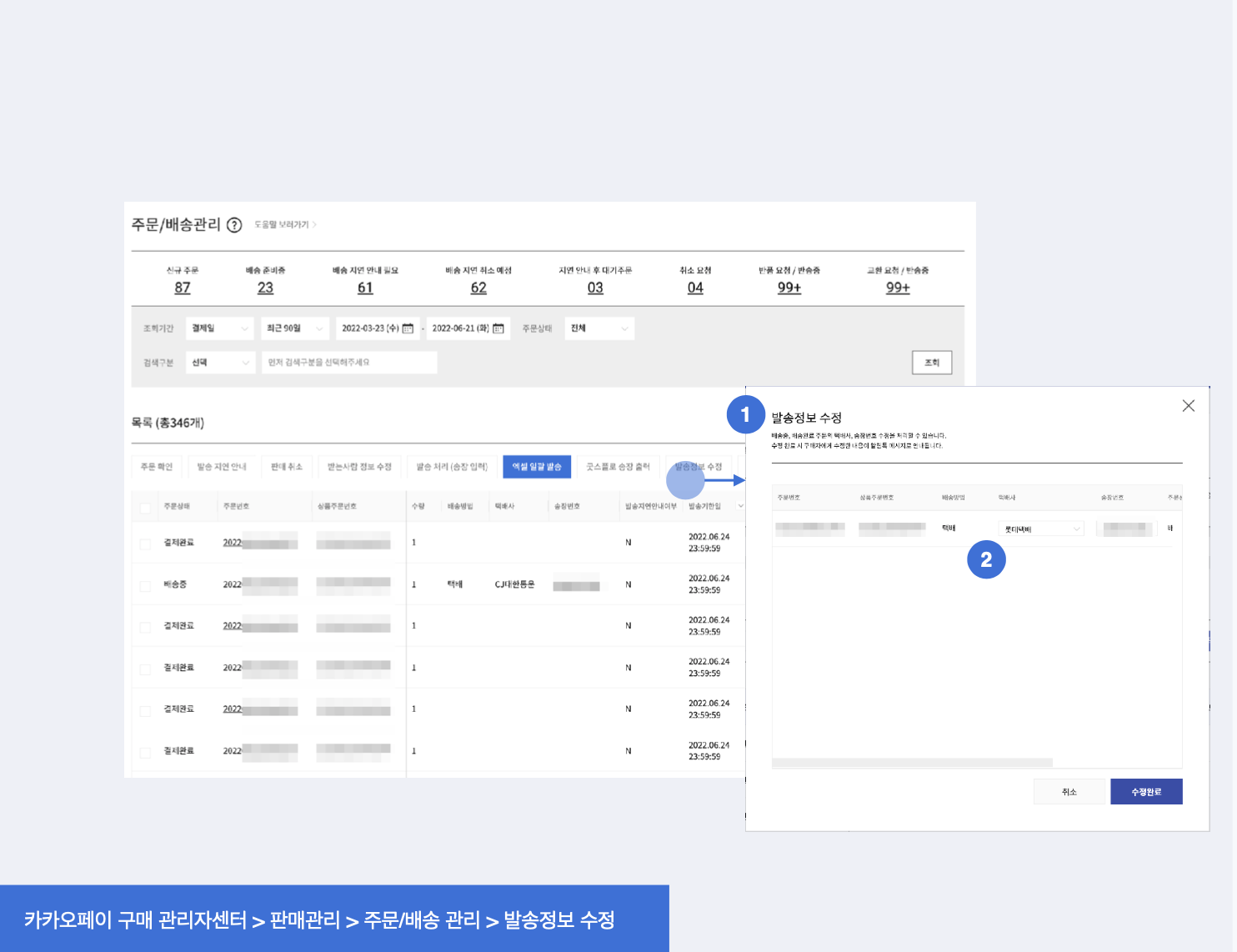
Task: Click the 송장번호 column header in the dialog
Action: tap(1112, 498)
